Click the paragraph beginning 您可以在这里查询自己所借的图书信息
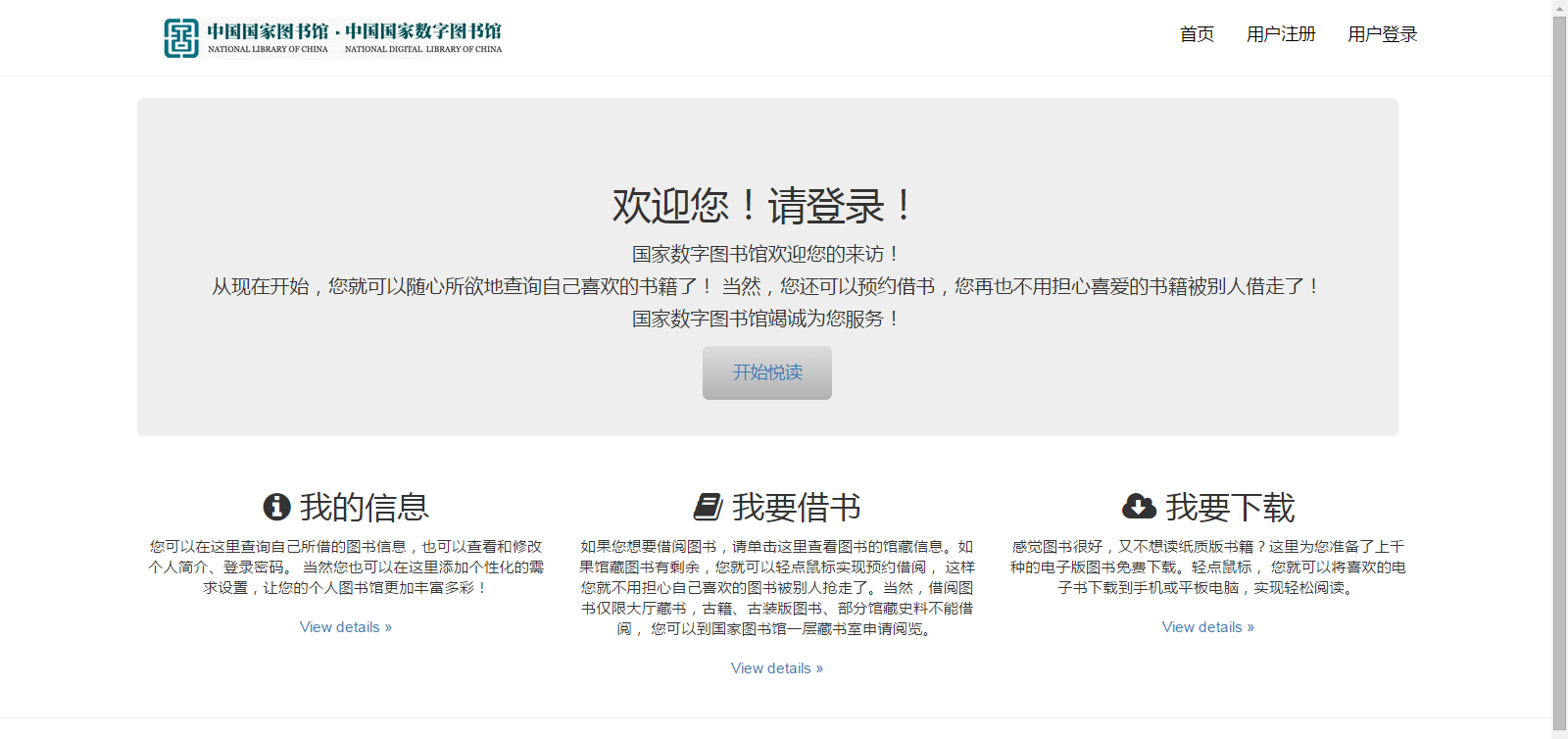Screen dimensions: 1568x739 click(346, 567)
